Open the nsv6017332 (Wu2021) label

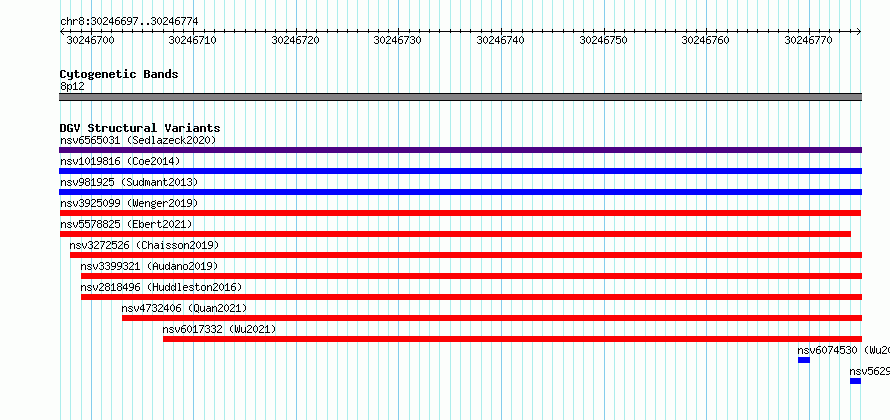tap(220, 329)
